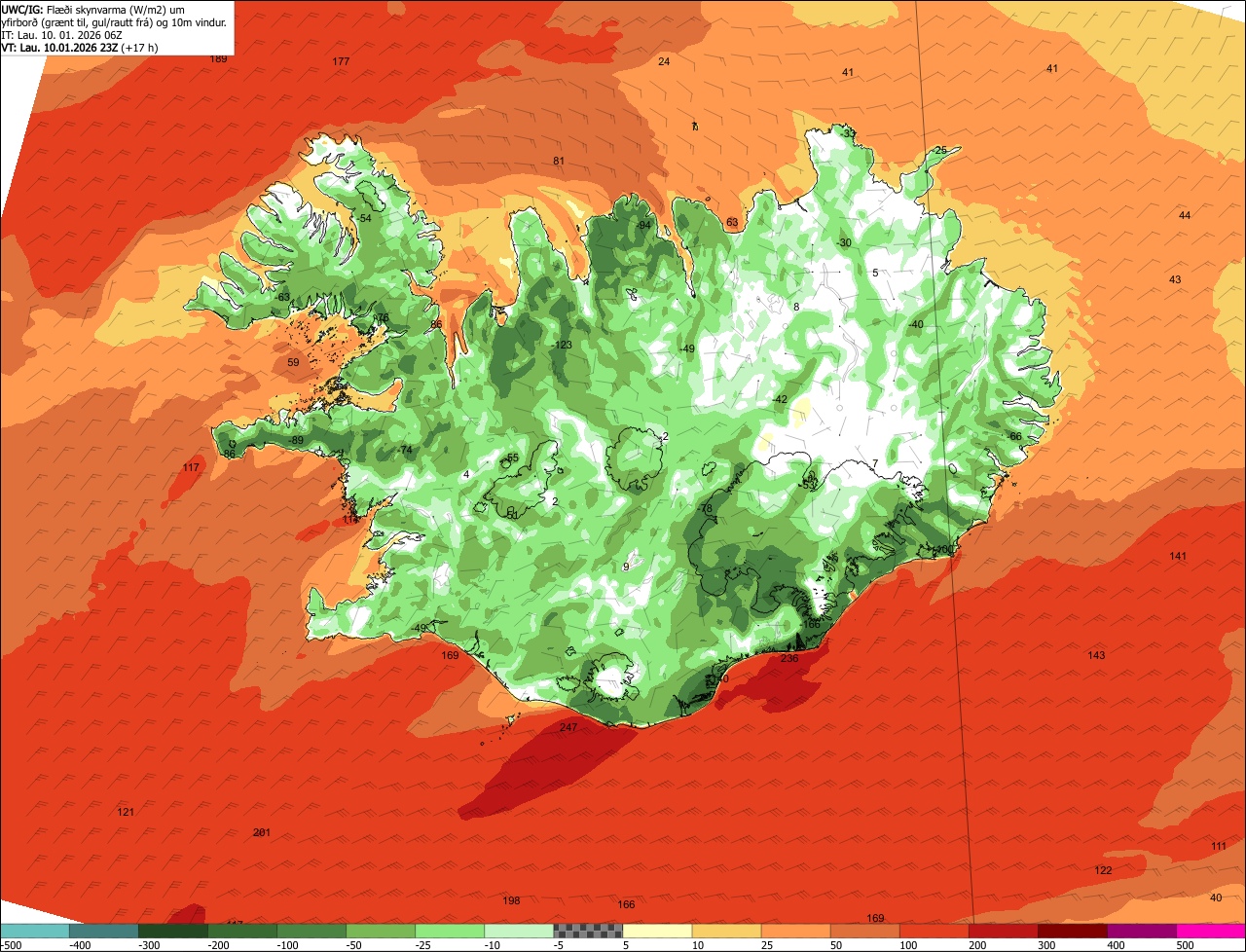Click the map value -94
Screen dimensions: 1246x952
(x=642, y=225)
